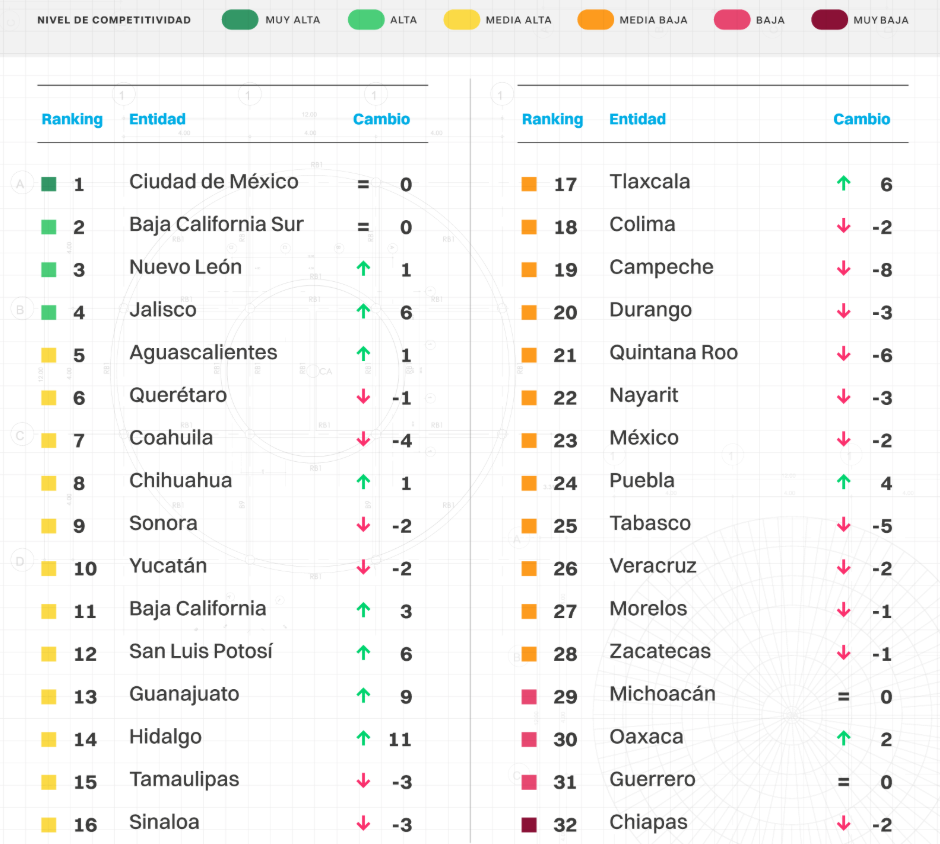
Task: Click the down arrow for Yucatán
Action: [363, 567]
